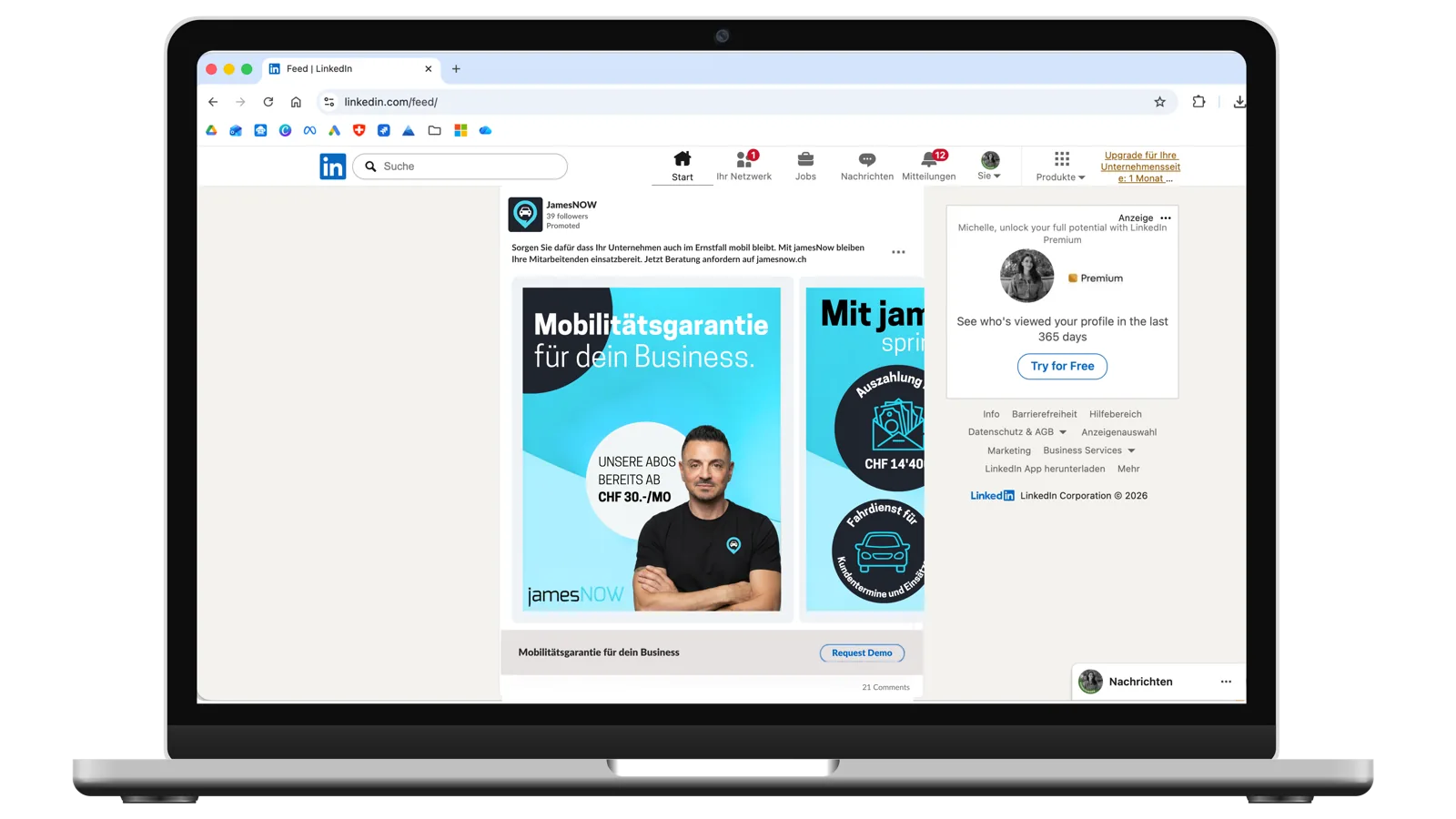
Task: Open JamesNOW post options menu
Action: (898, 252)
